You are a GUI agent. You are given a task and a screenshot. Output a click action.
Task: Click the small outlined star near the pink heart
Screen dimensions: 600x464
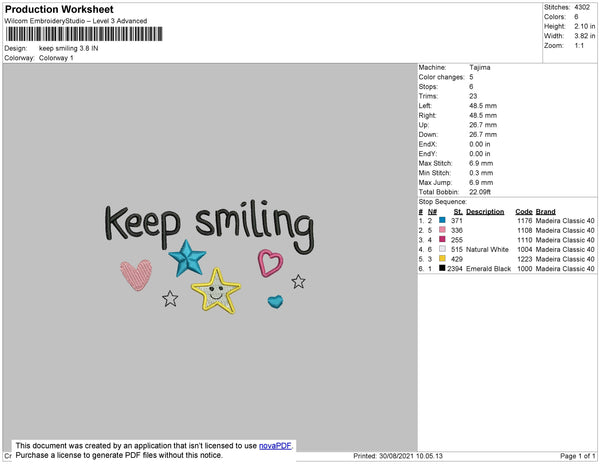170,298
